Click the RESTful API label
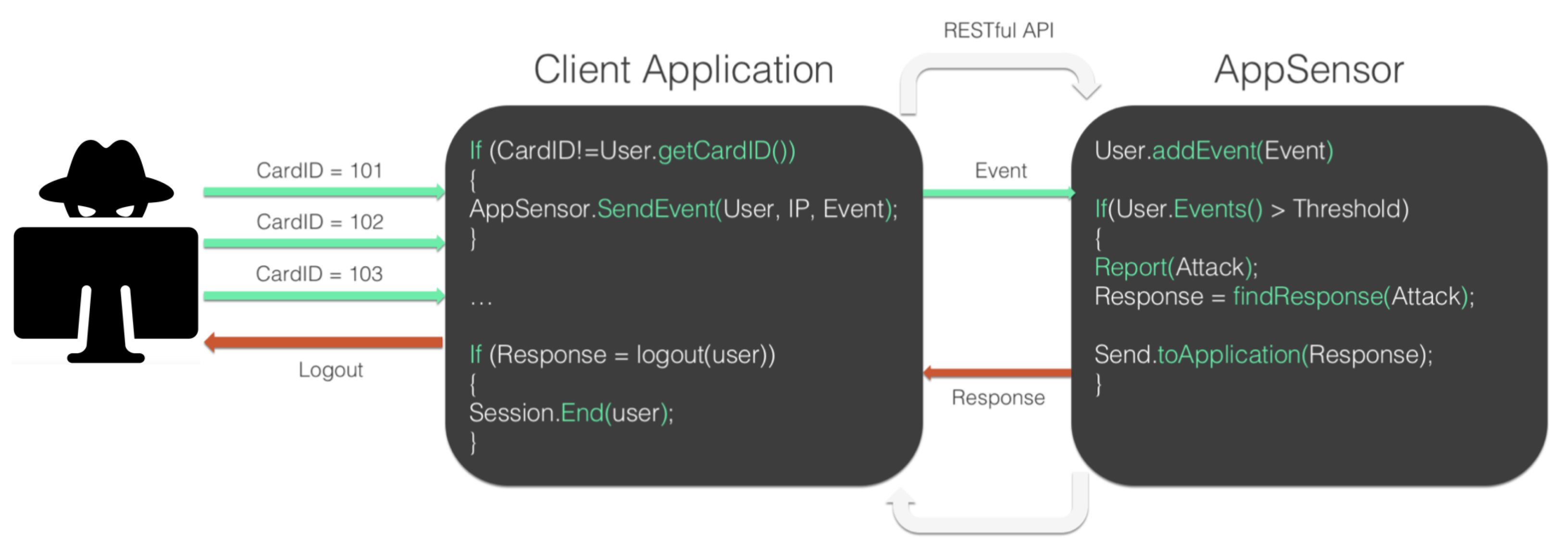Screen dimensions: 1568x552 998,30
